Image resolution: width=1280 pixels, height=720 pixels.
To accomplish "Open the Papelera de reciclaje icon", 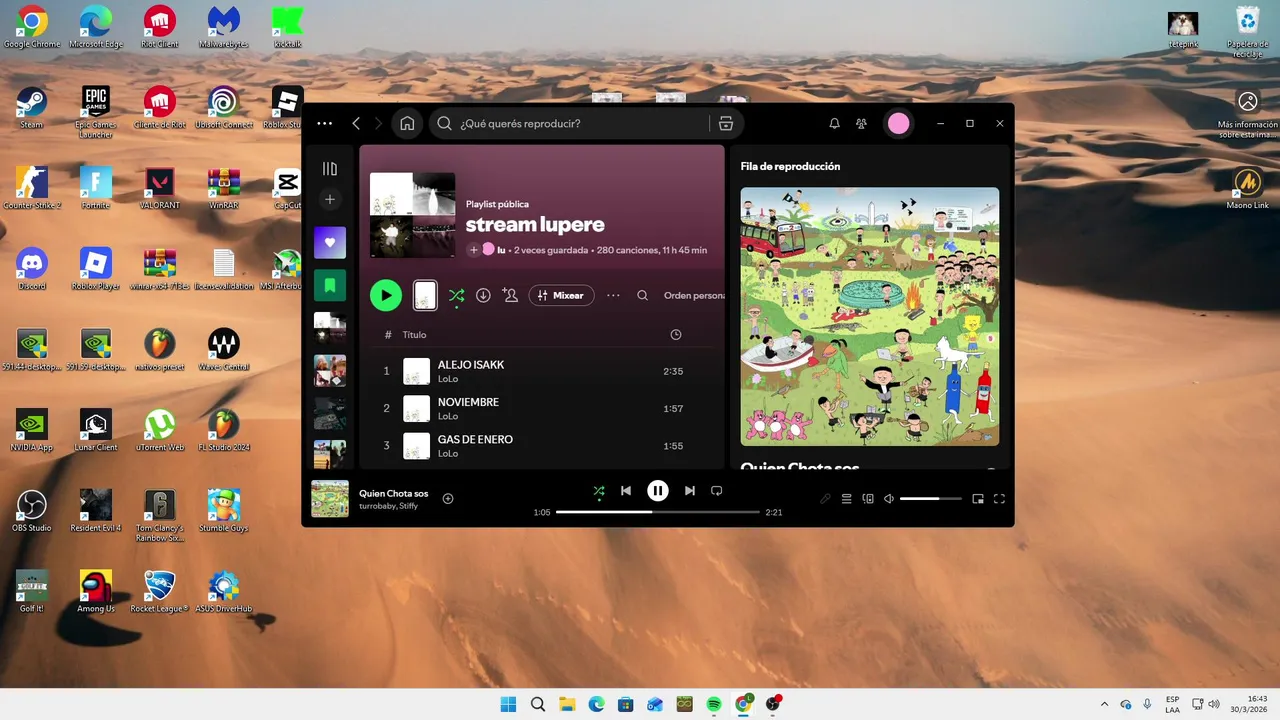I will [x=1247, y=32].
